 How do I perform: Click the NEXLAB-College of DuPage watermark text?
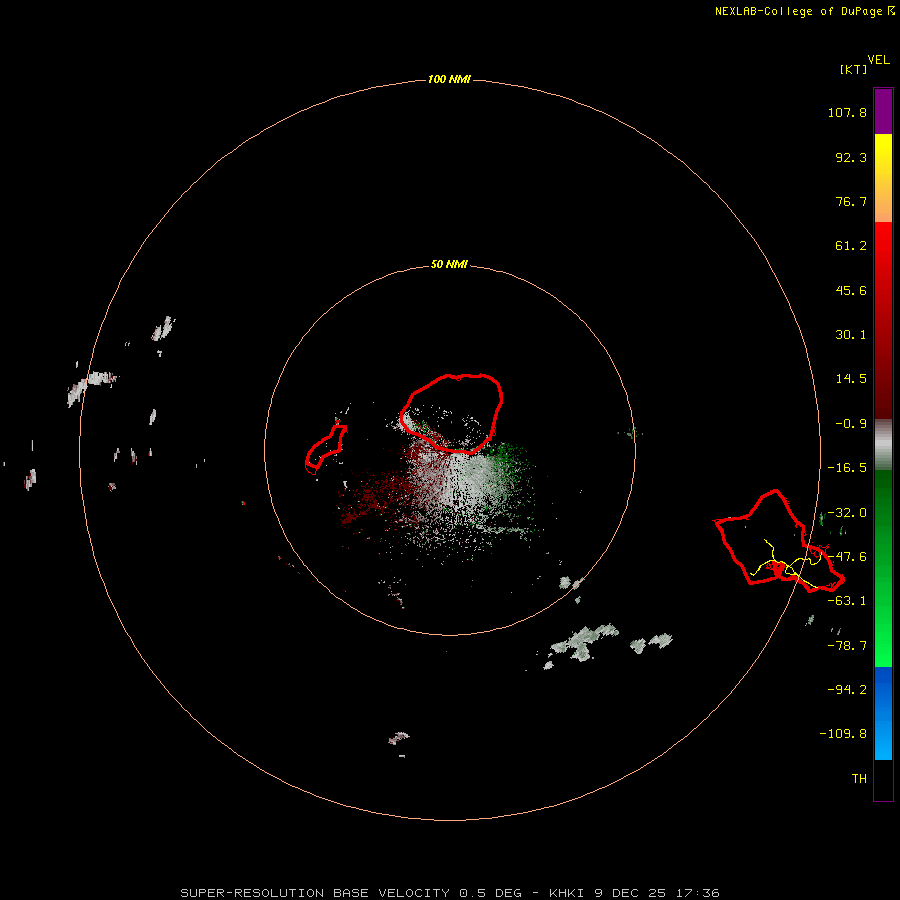(x=804, y=11)
